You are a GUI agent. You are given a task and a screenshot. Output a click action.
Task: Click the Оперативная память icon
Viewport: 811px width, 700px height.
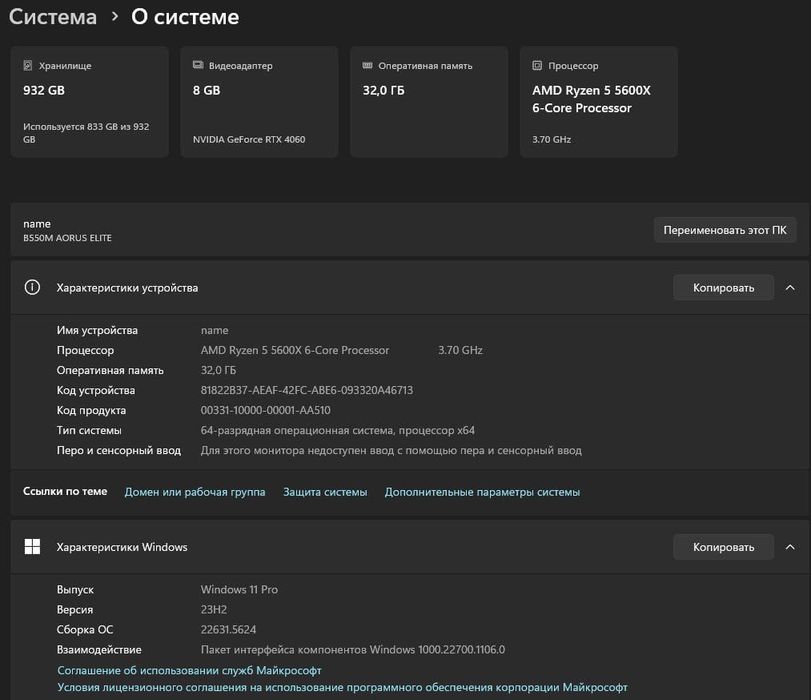coord(368,65)
